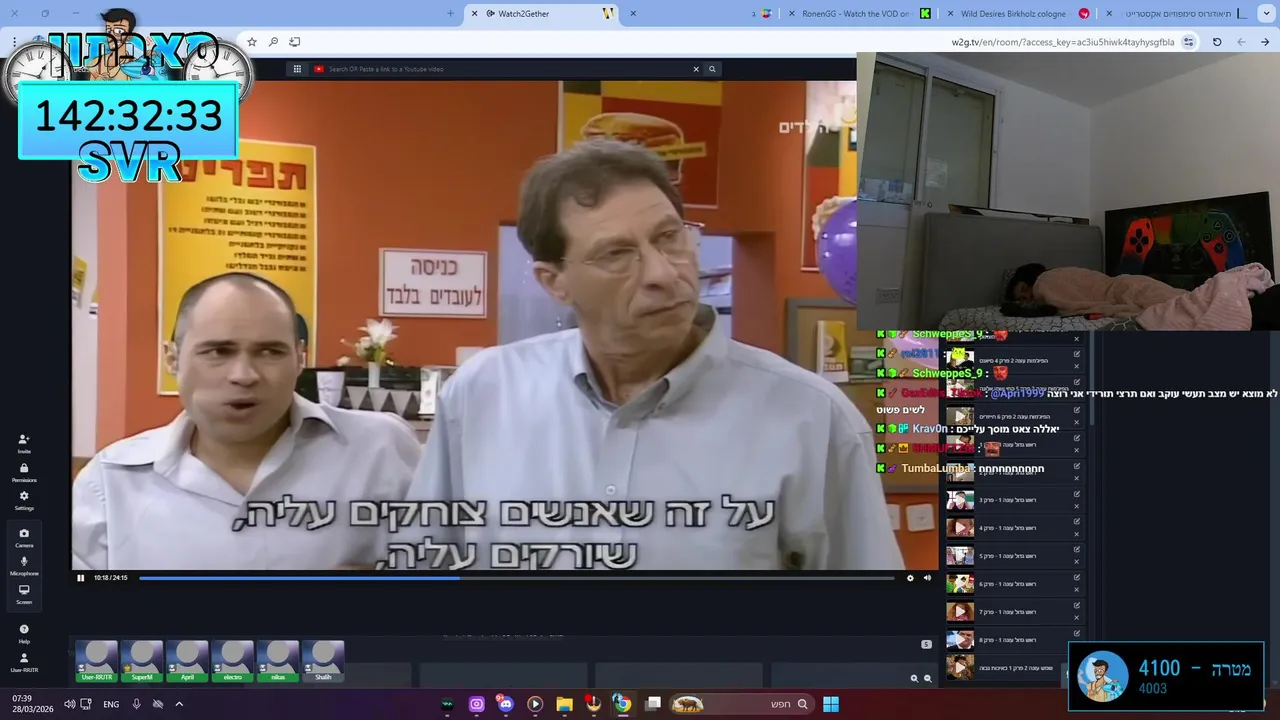This screenshot has height=720, width=1280.
Task: Play playlist item ending in 'פרק 4'
Action: click(x=960, y=528)
